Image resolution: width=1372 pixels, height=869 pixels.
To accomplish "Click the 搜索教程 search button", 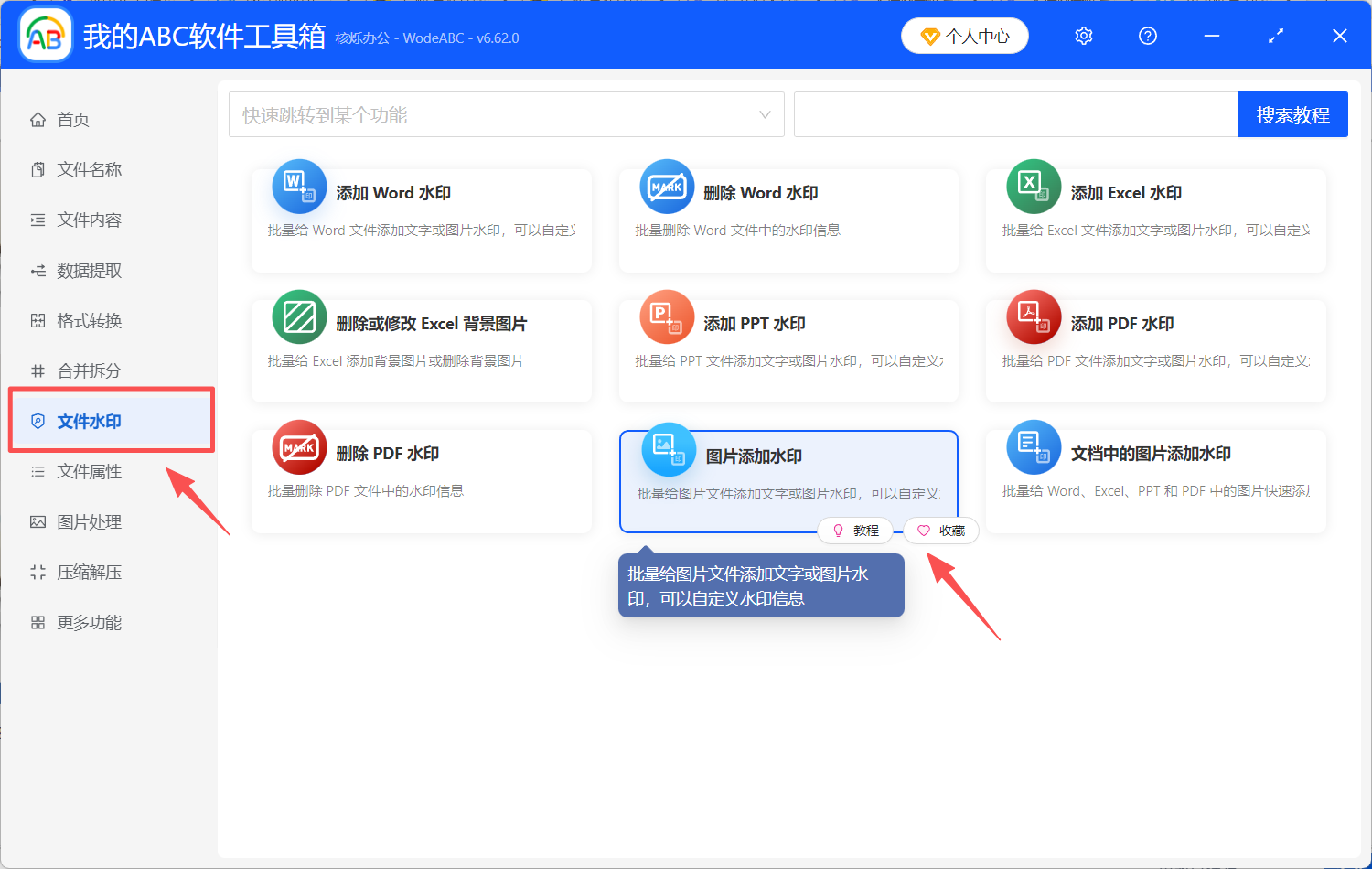I will coord(1292,113).
